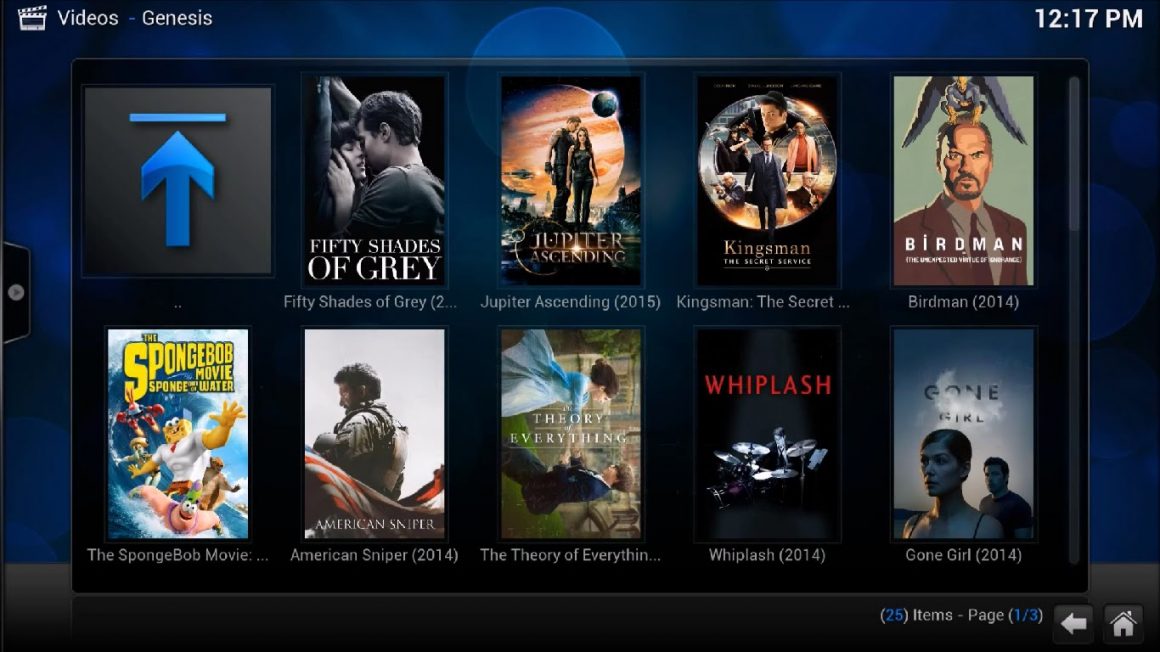Open the Gone Girl (2014) poster
1160x652 pixels.
click(963, 434)
